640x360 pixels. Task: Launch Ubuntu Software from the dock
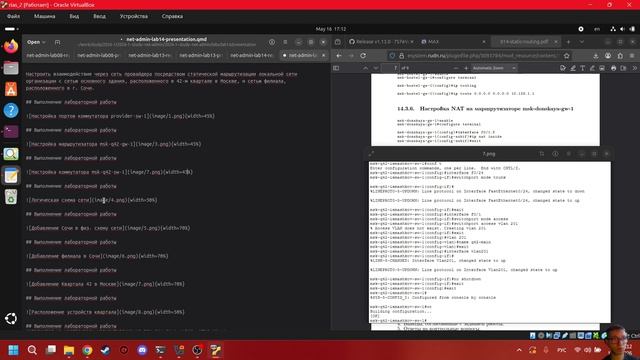click(x=11, y=89)
